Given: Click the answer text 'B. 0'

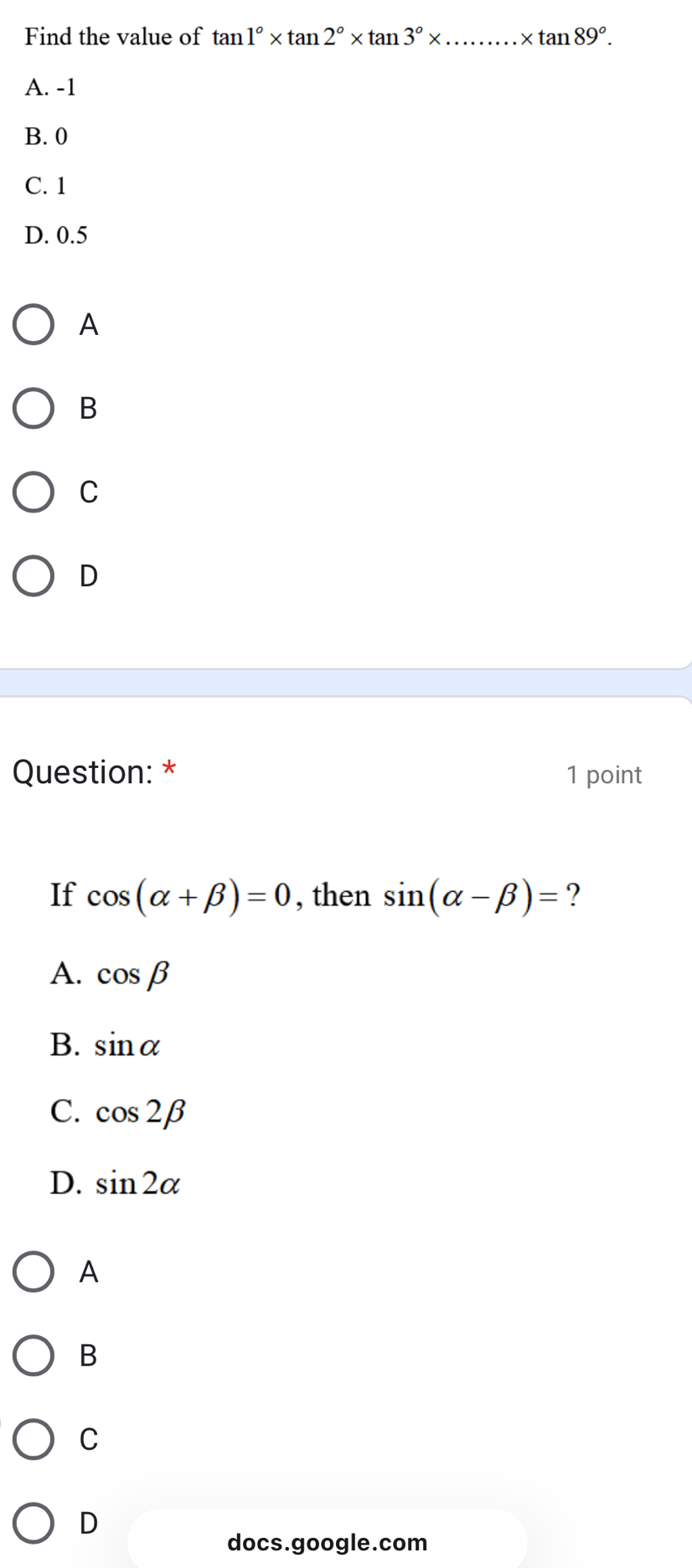Looking at the screenshot, I should pyautogui.click(x=49, y=136).
